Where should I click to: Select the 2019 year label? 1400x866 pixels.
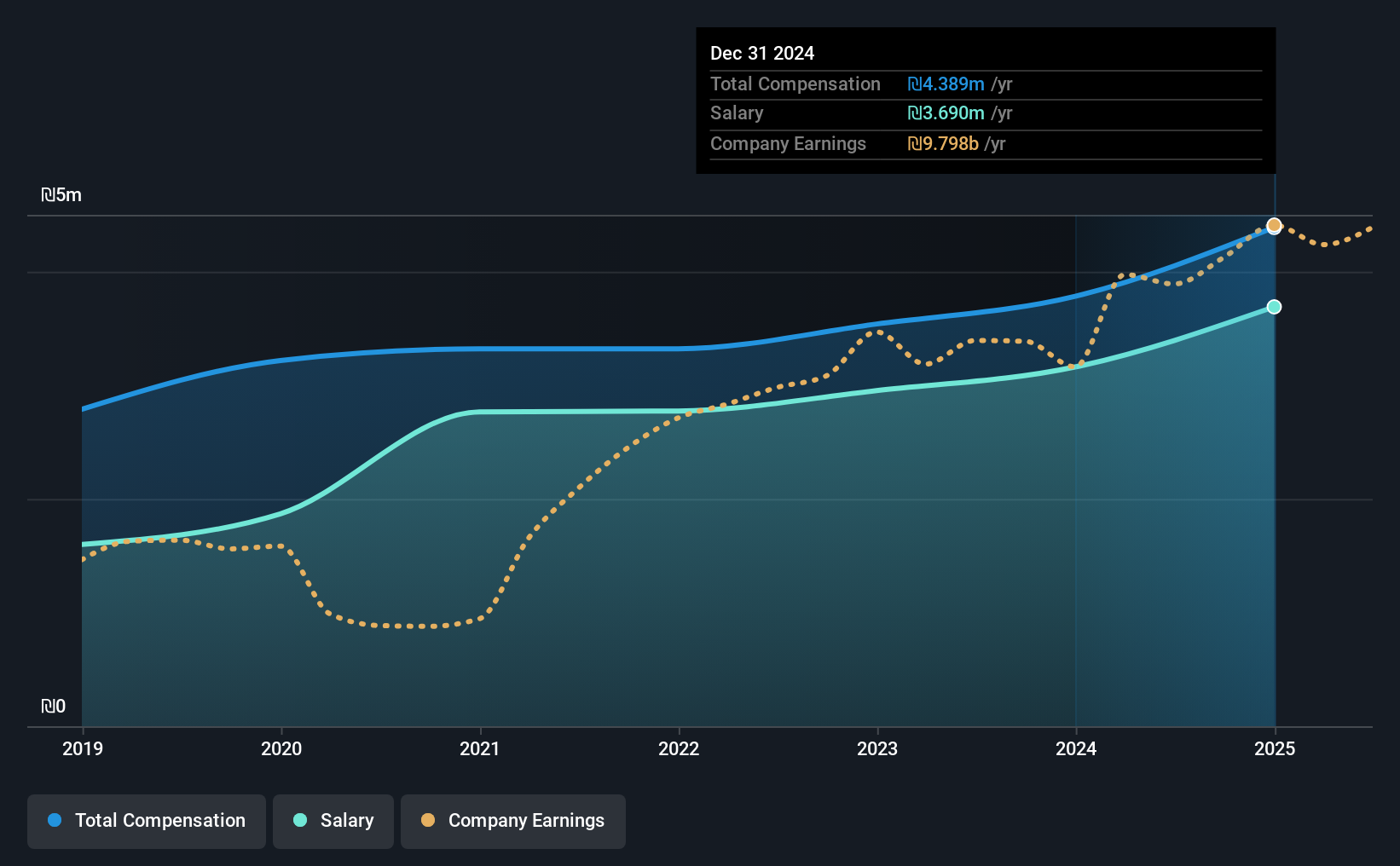[x=82, y=748]
